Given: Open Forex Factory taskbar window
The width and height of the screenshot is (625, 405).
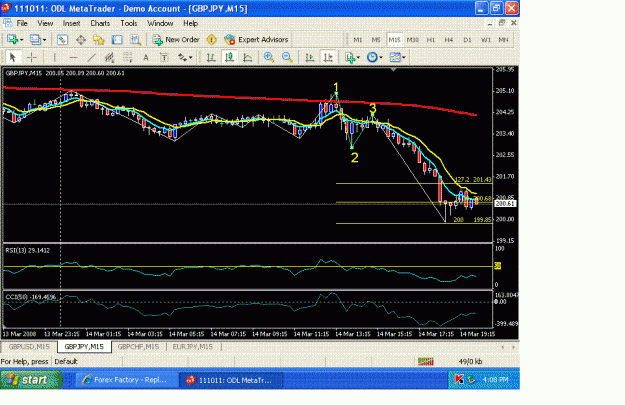Looking at the screenshot, I should click(x=127, y=380).
